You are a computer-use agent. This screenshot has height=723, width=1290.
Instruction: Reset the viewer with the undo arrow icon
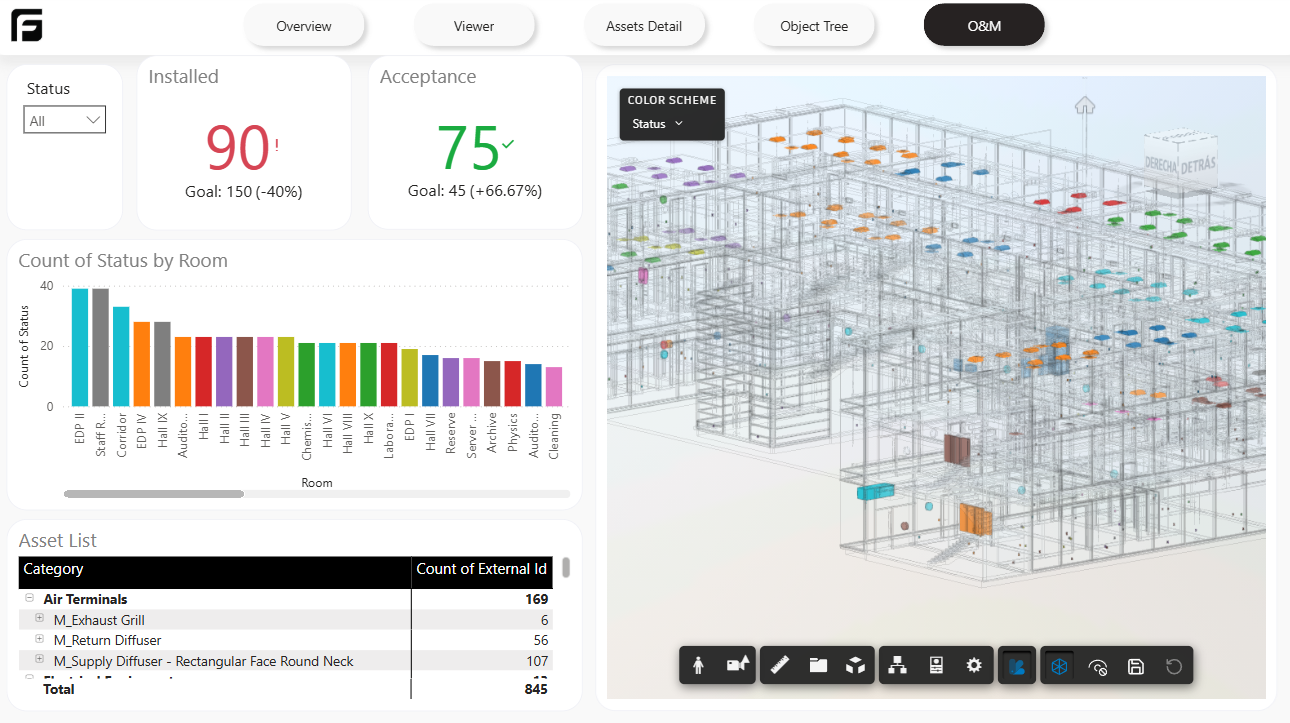tap(1174, 665)
